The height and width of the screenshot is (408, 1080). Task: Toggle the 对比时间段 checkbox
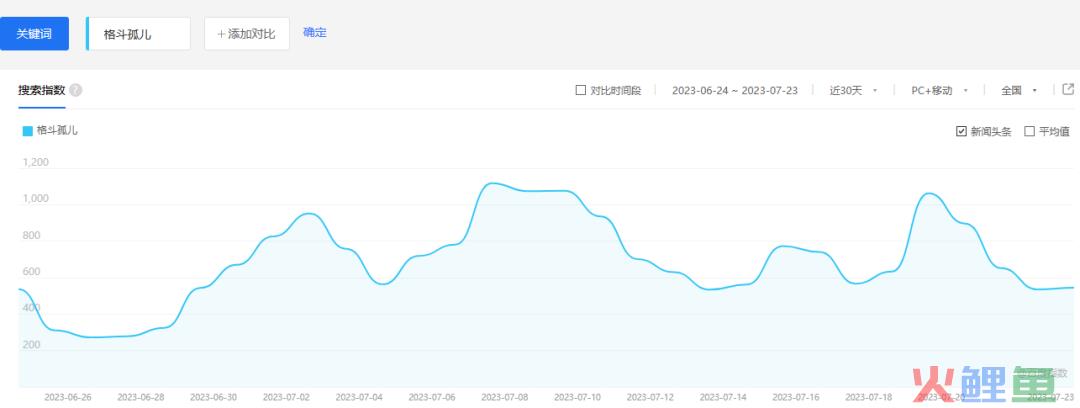pyautogui.click(x=581, y=90)
